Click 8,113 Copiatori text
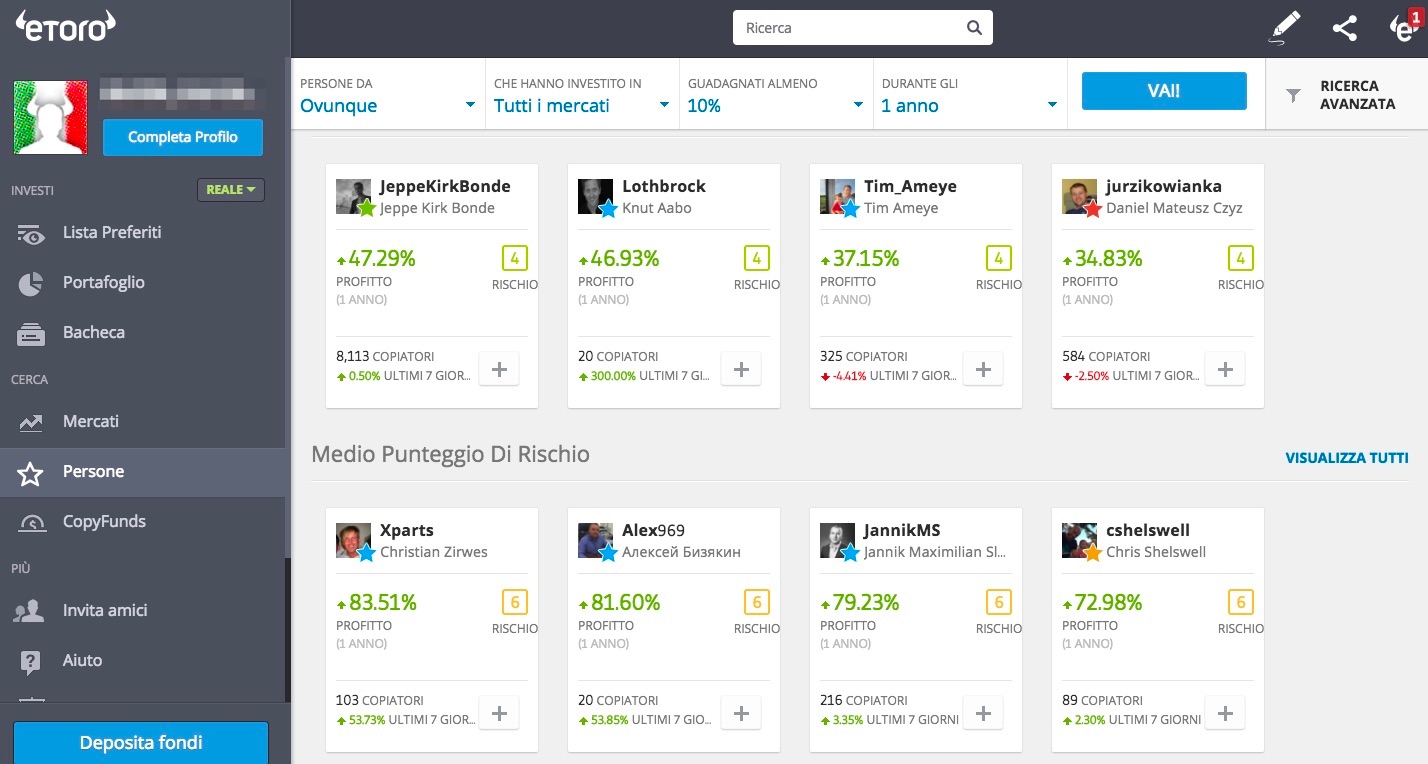 click(385, 356)
